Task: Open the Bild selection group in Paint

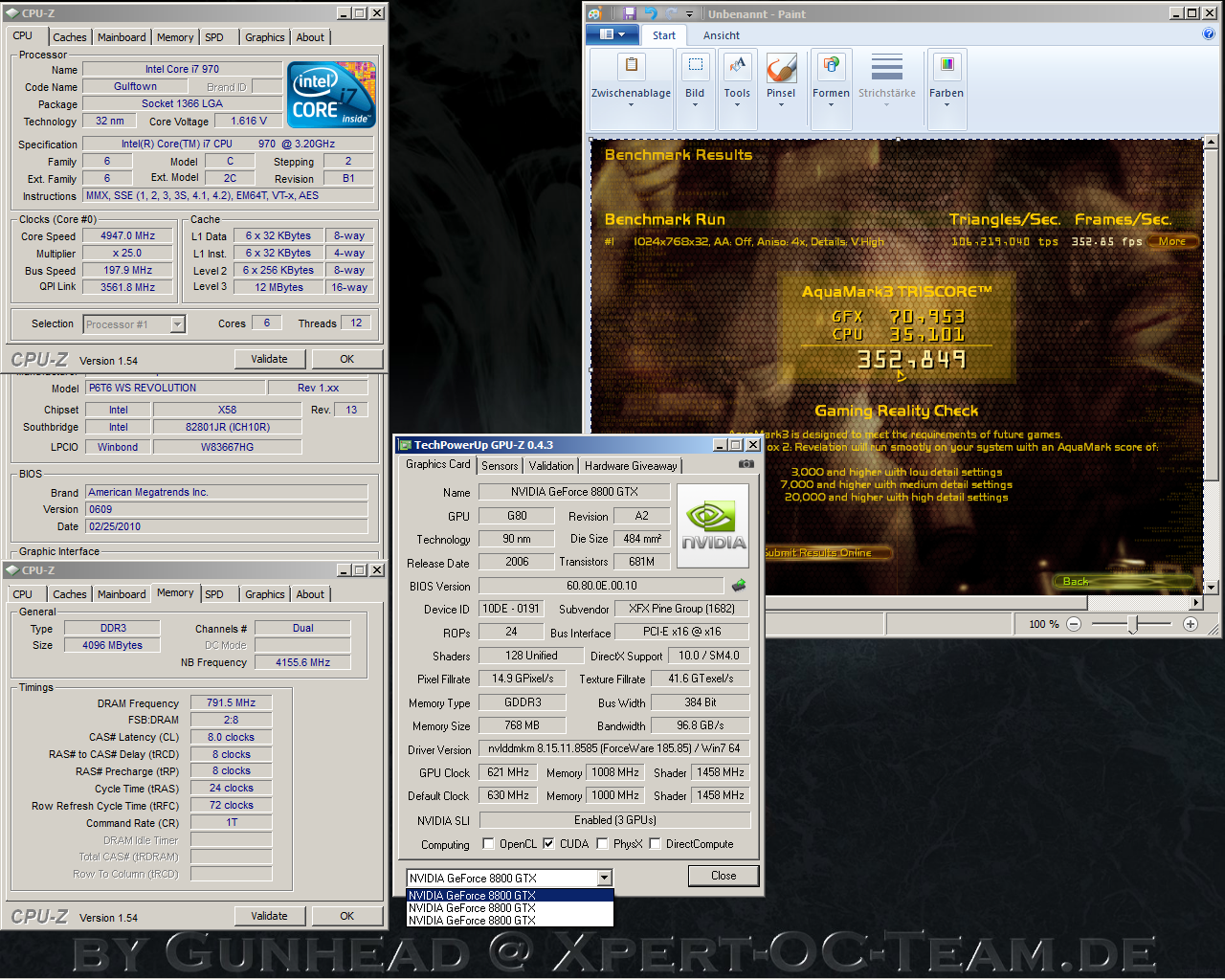Action: 695,89
